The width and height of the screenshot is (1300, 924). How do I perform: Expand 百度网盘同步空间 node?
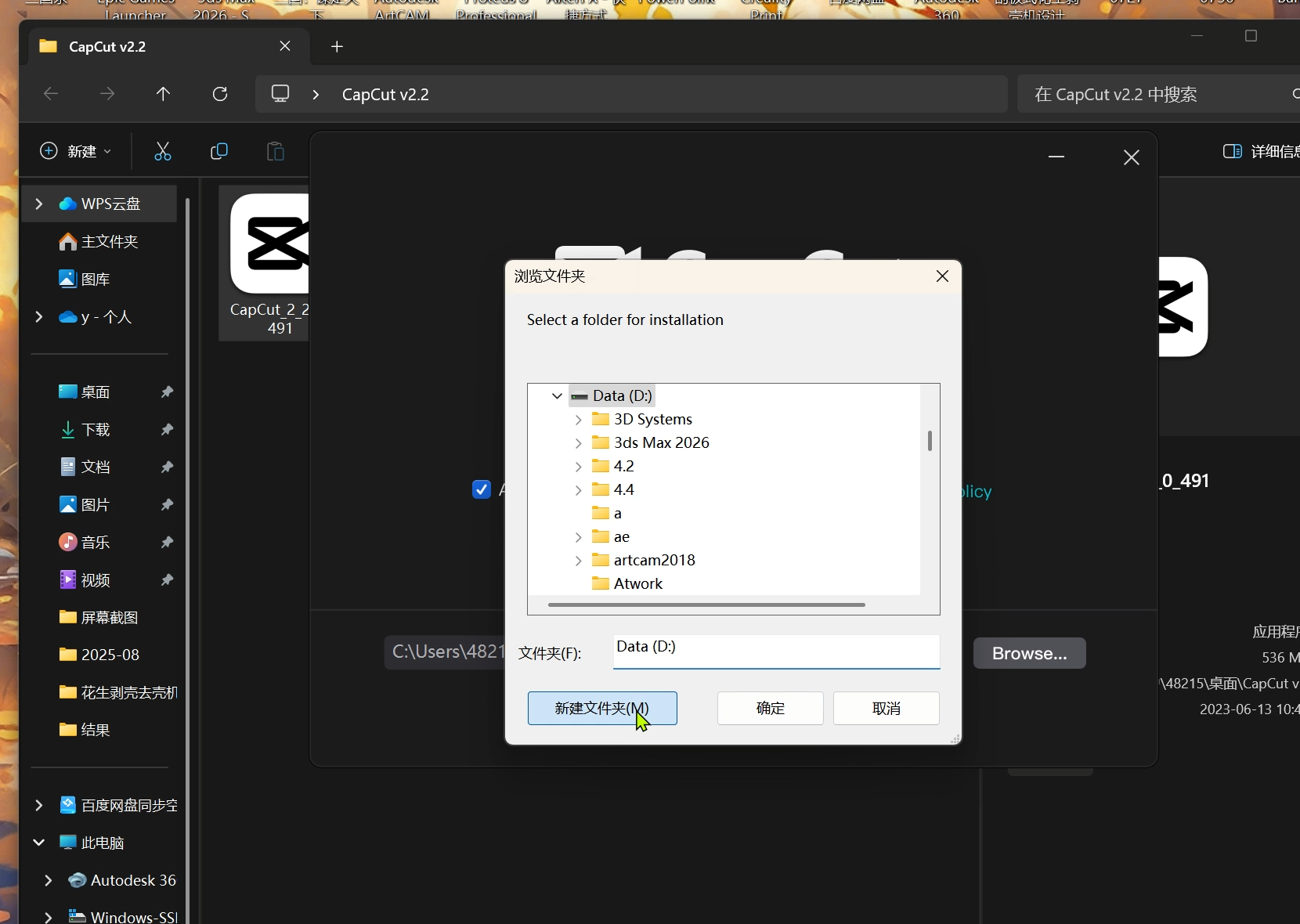pyautogui.click(x=38, y=805)
